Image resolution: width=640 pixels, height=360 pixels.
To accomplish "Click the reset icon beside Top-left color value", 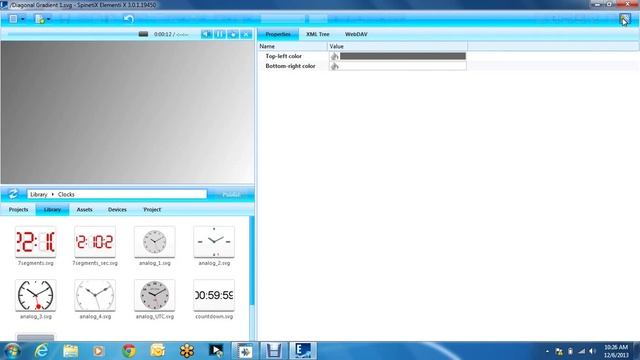I will coord(335,56).
